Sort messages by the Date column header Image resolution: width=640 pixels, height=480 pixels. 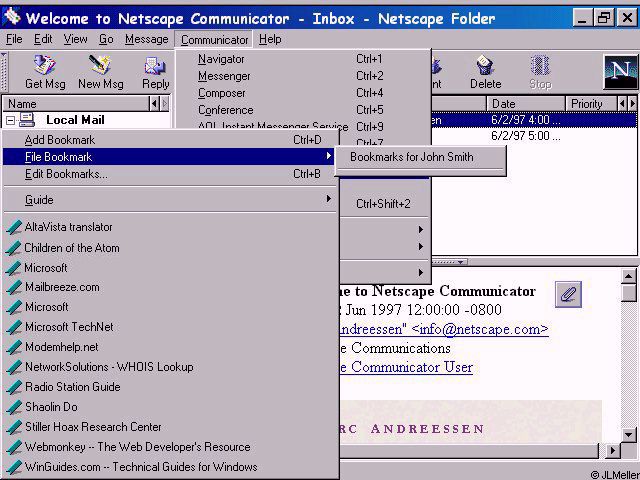click(526, 104)
